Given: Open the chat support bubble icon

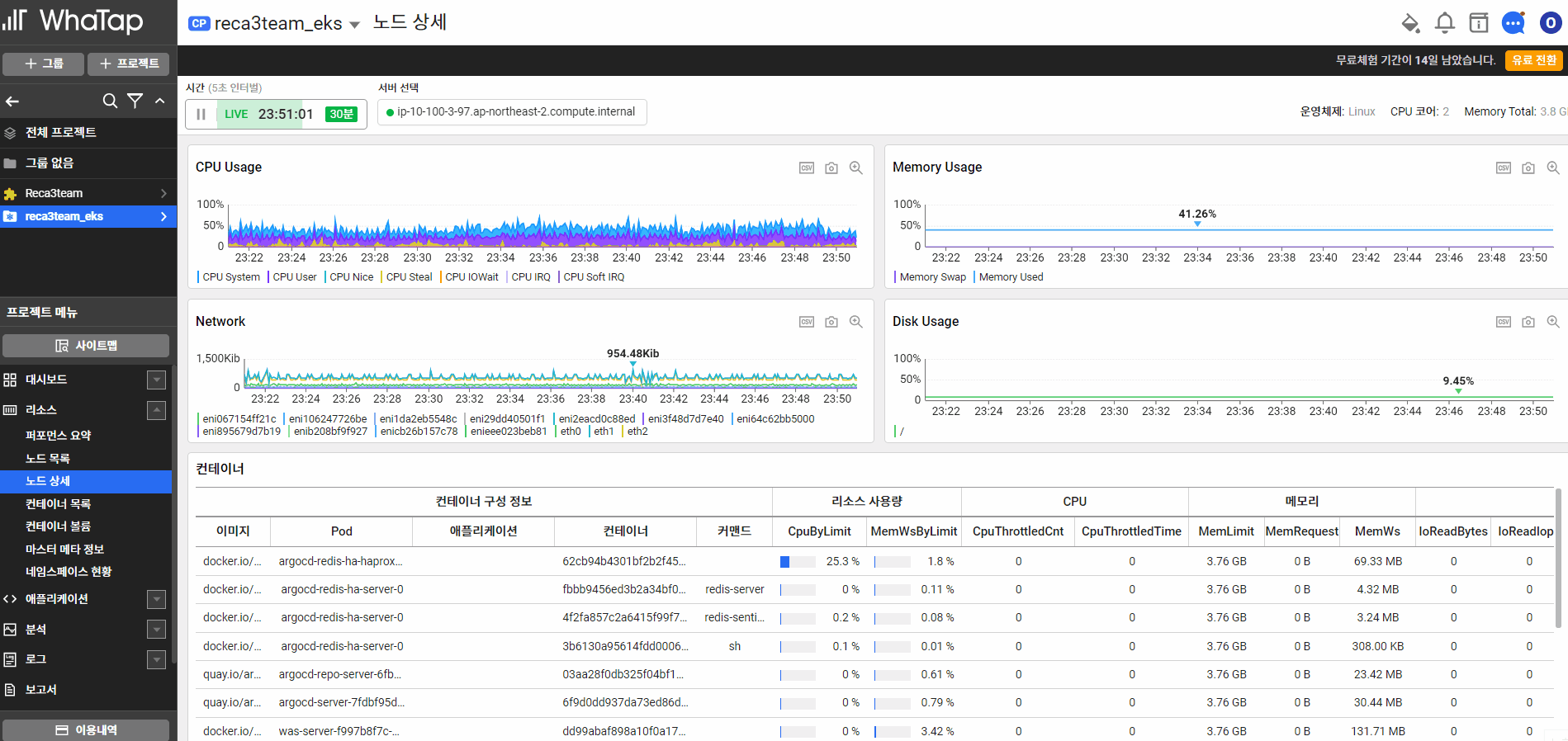Looking at the screenshot, I should (x=1514, y=23).
